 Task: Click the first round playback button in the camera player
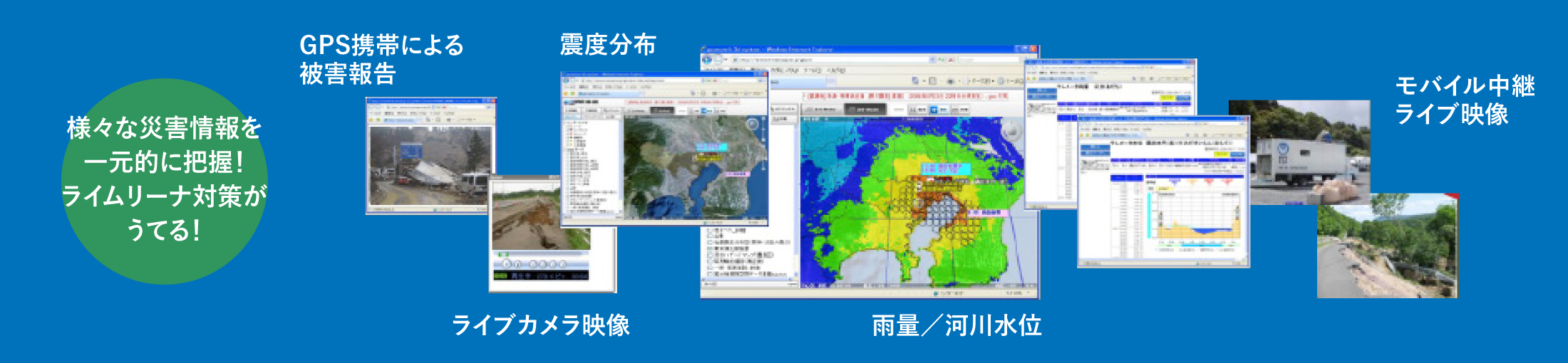click(507, 264)
